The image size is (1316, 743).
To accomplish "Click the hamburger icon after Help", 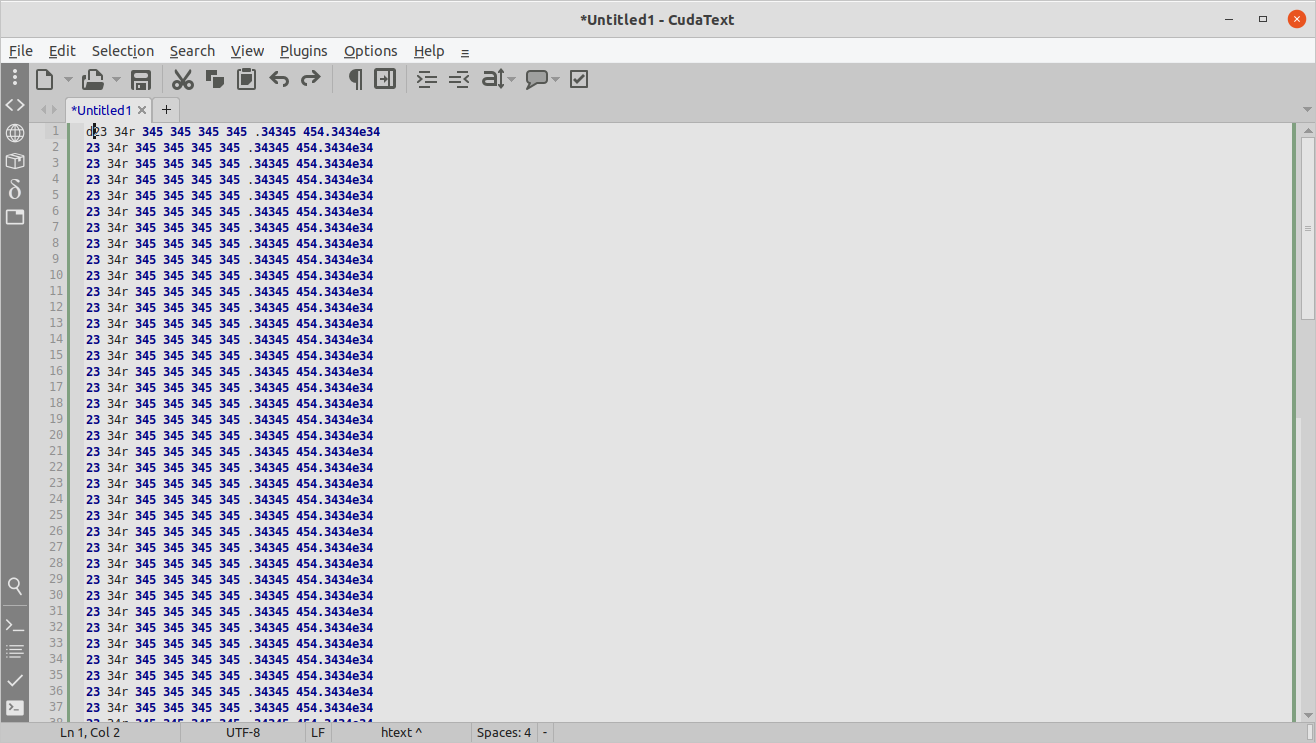I will click(x=465, y=52).
